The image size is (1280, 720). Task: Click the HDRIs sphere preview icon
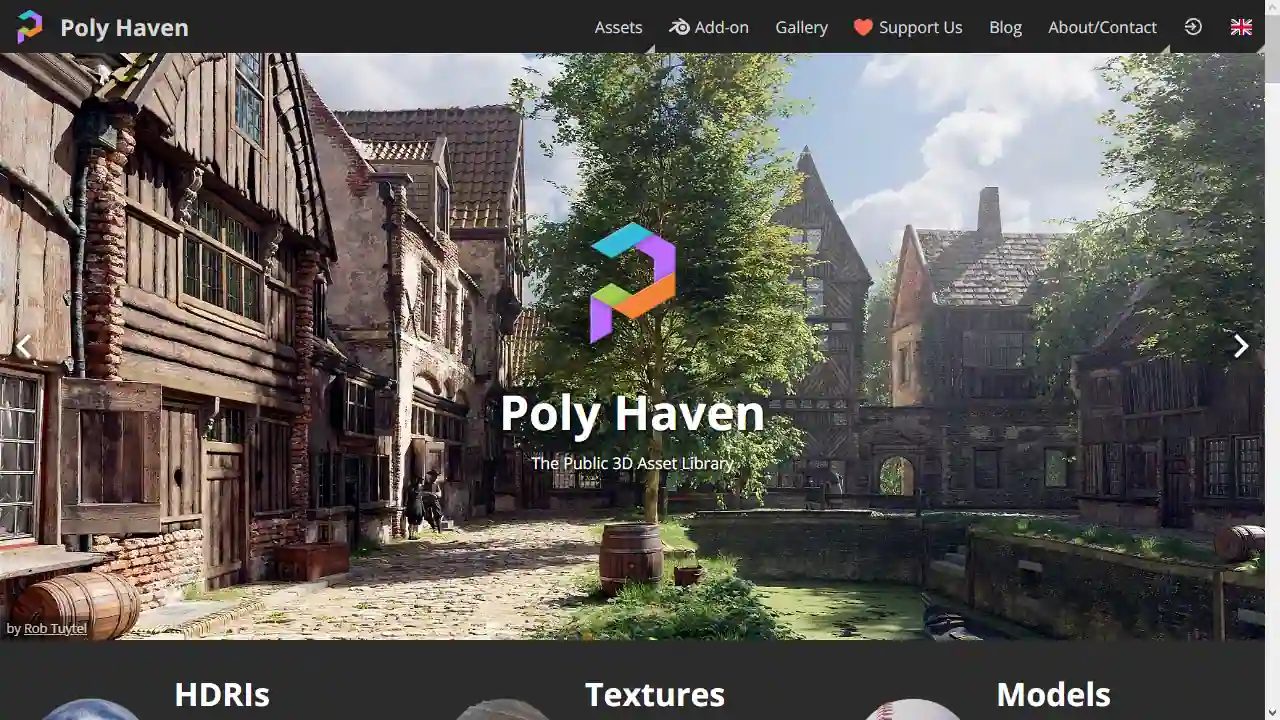coord(91,712)
